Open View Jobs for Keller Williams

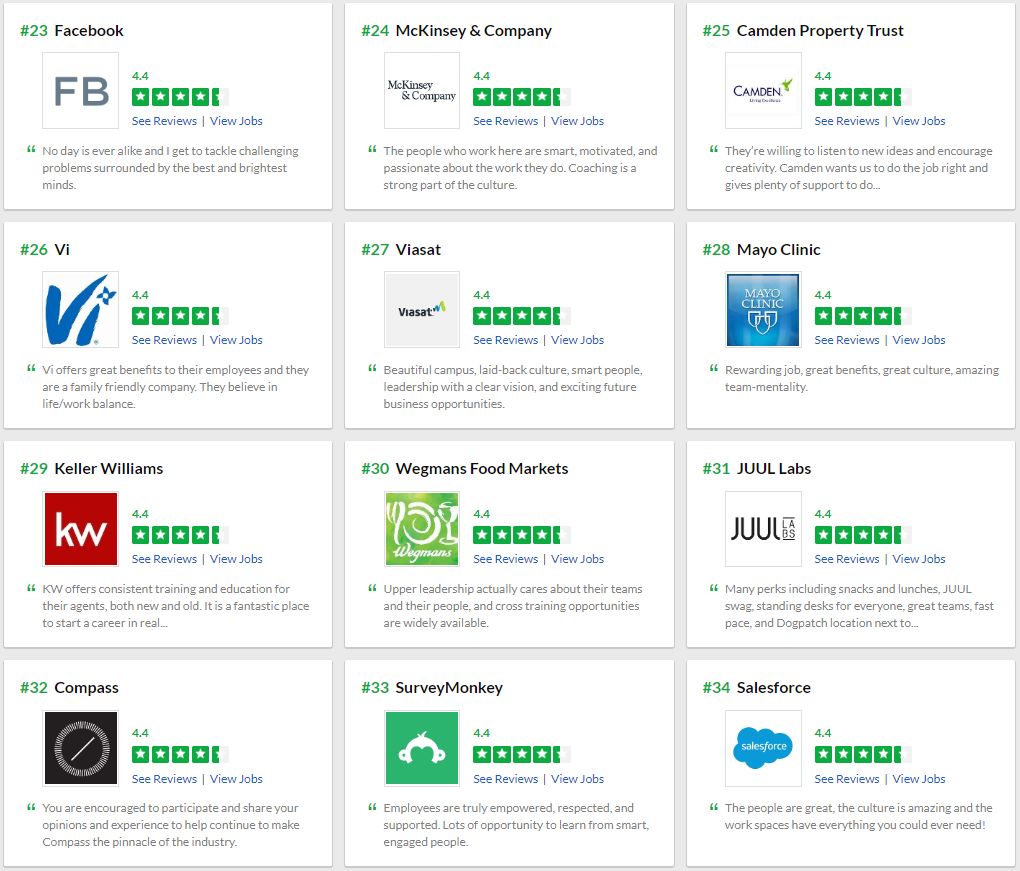click(x=236, y=559)
